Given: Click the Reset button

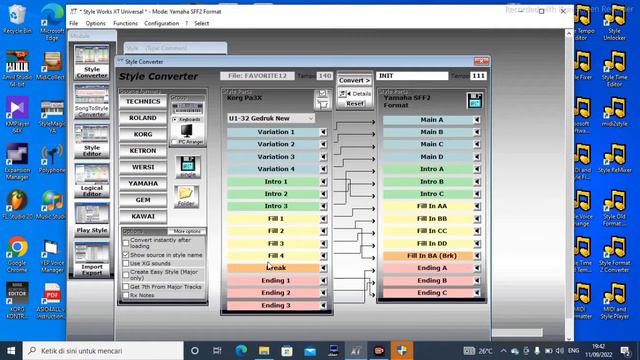Looking at the screenshot, I should [355, 104].
